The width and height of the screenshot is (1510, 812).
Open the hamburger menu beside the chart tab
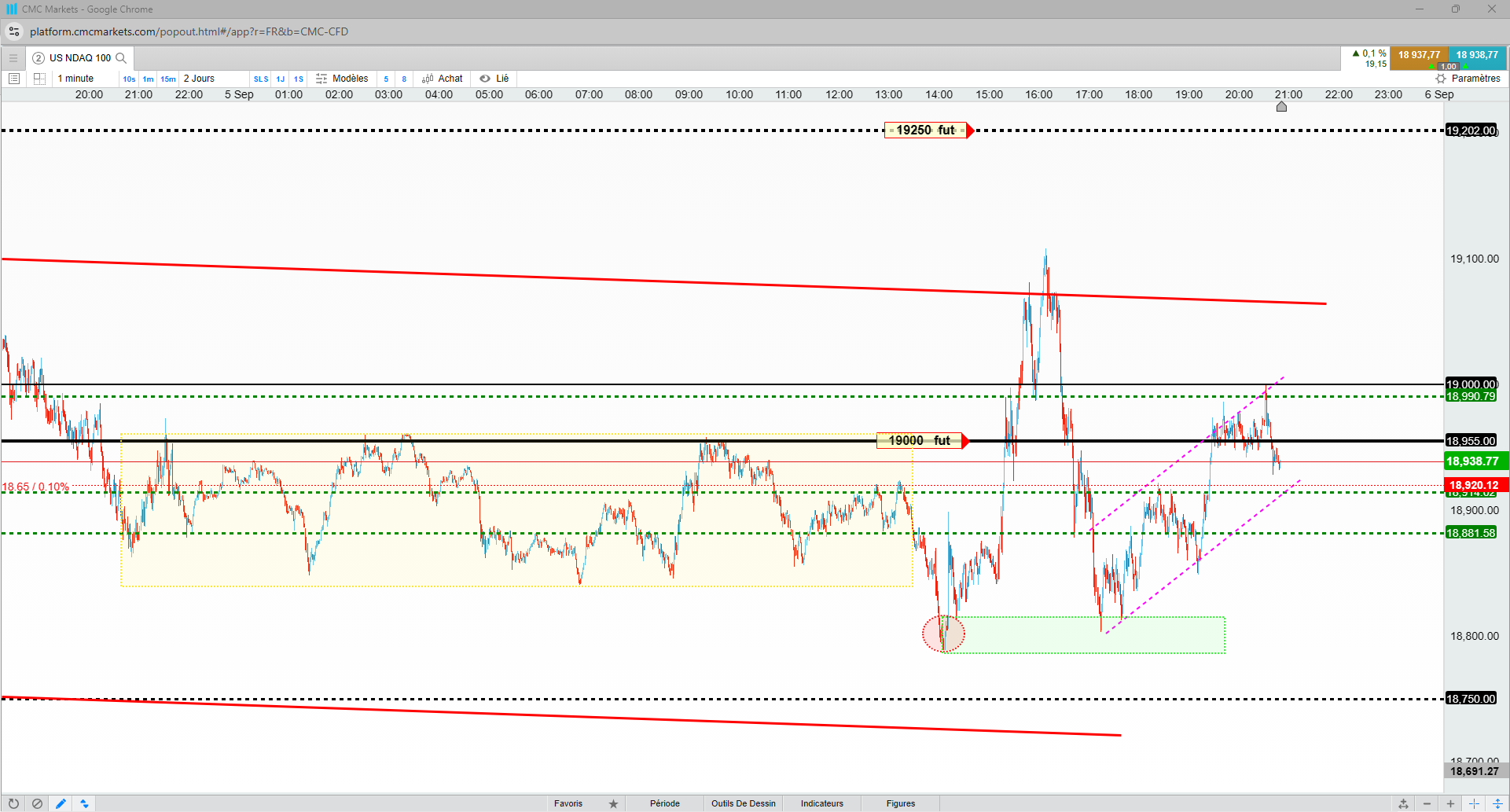click(x=13, y=58)
